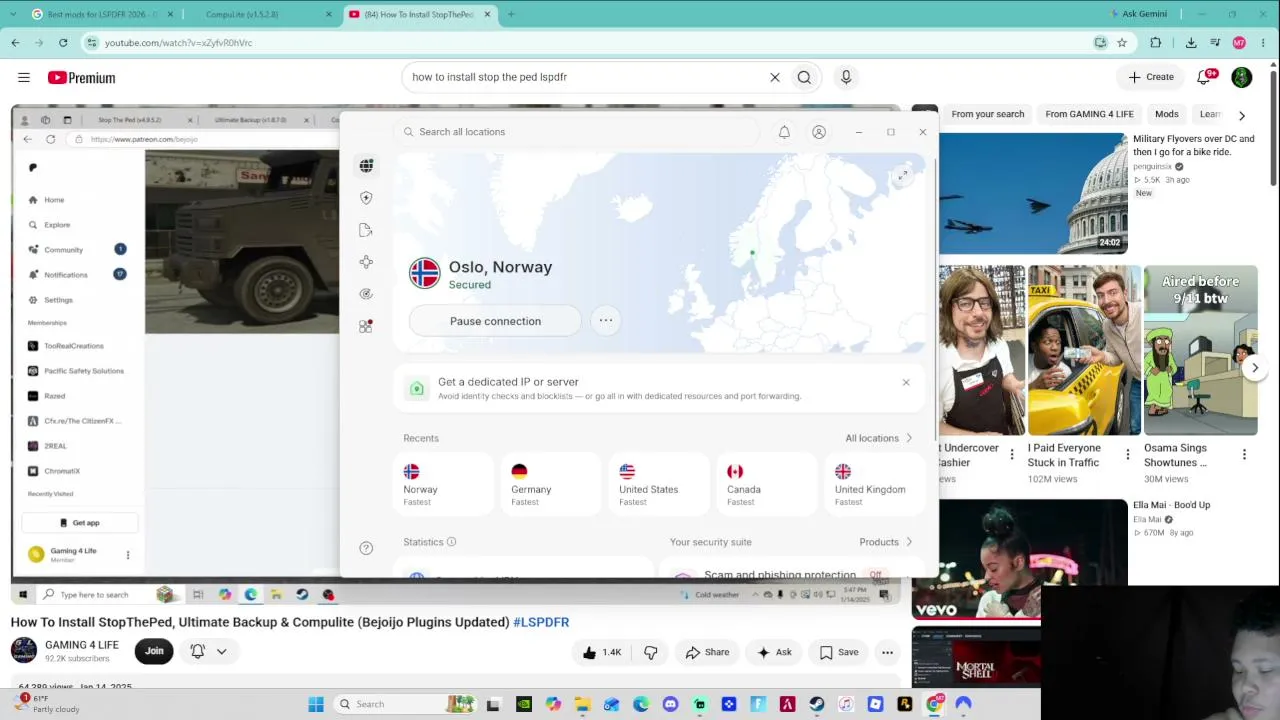The height and width of the screenshot is (720, 1280).
Task: Expand Products in the security suite
Action: pyautogui.click(x=886, y=542)
